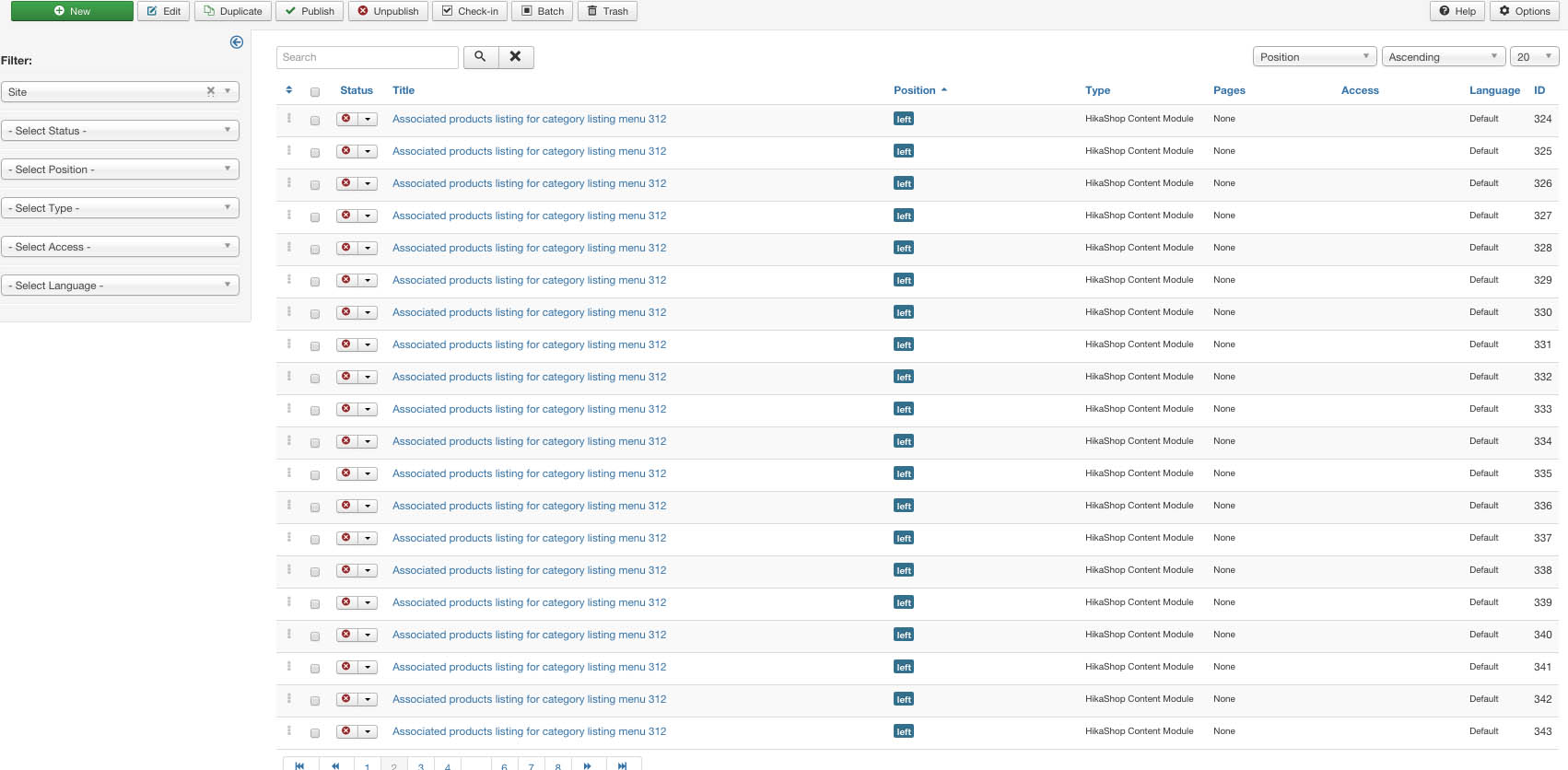Open the Select Language filter dropdown
Viewport: 1568px width, 770px height.
120,286
